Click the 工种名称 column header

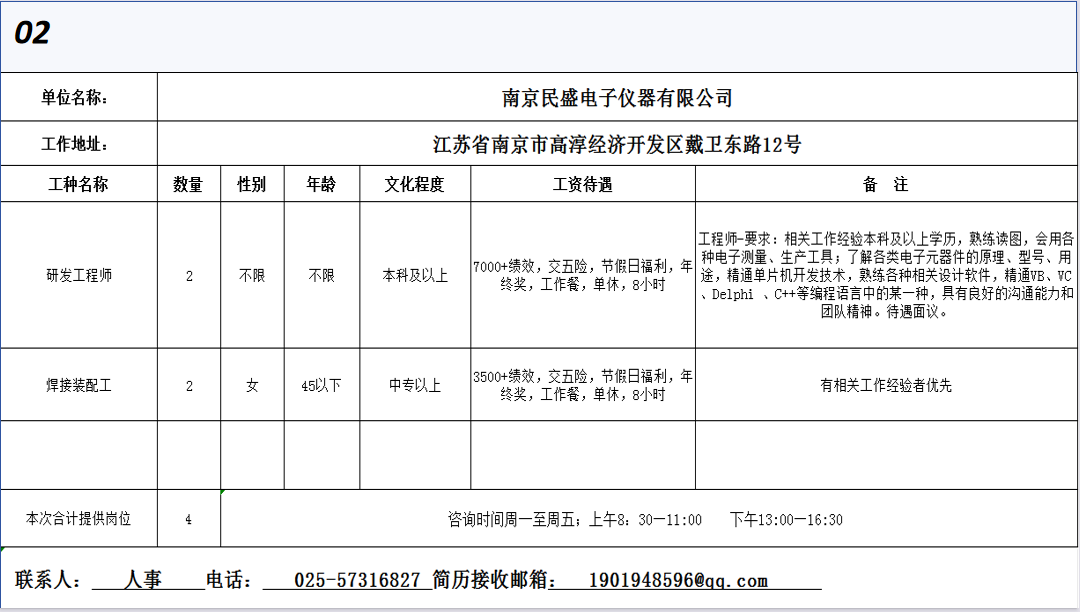[x=79, y=185]
